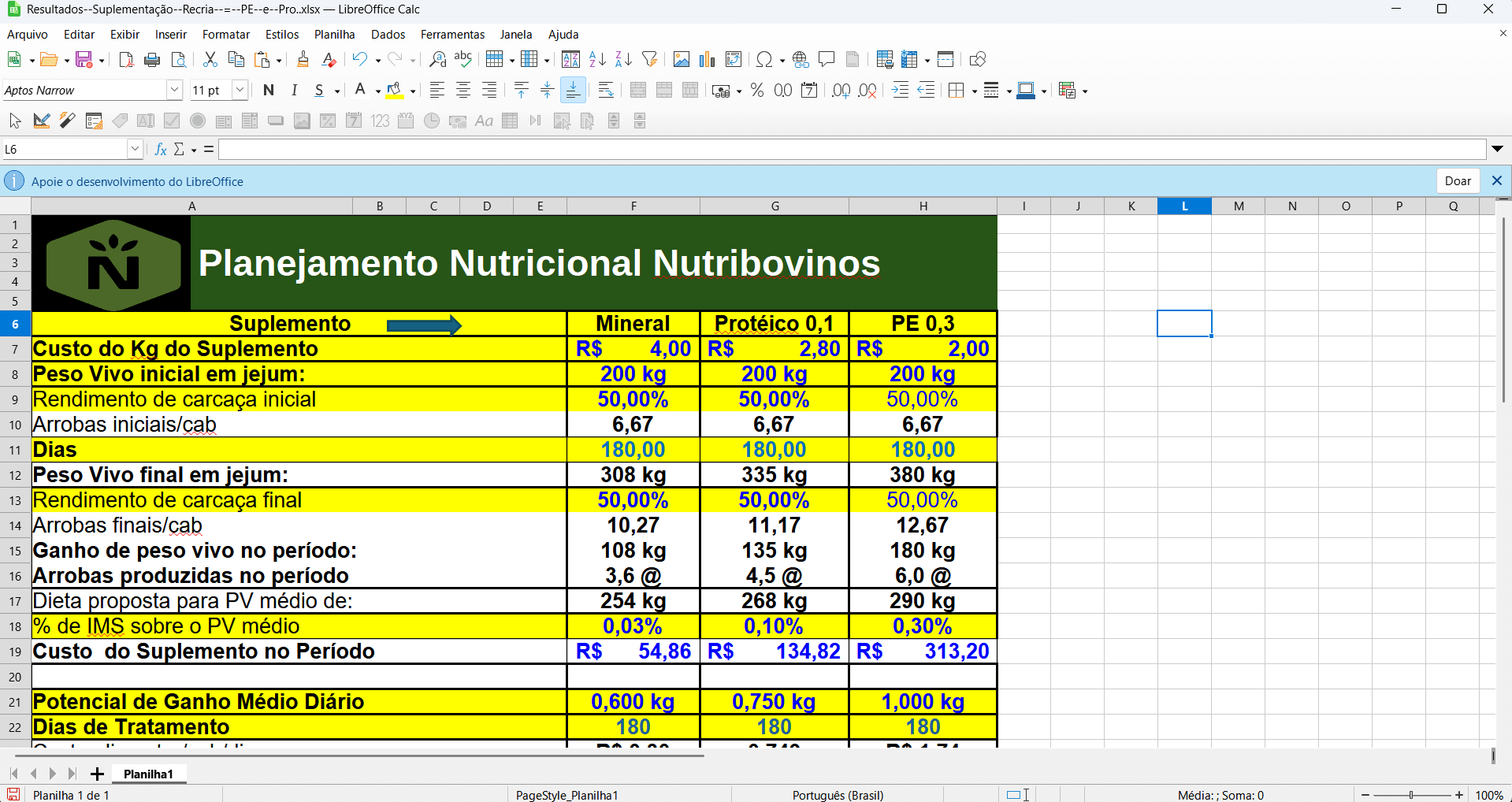1512x802 pixels.
Task: Insert hyperlink globe icon
Action: 801,59
